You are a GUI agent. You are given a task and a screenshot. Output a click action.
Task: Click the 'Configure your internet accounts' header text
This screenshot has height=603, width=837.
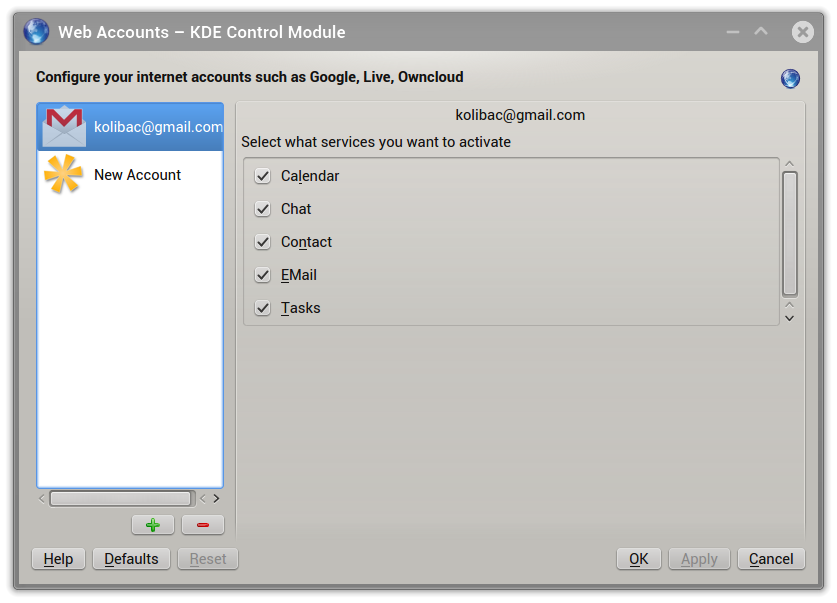249,77
